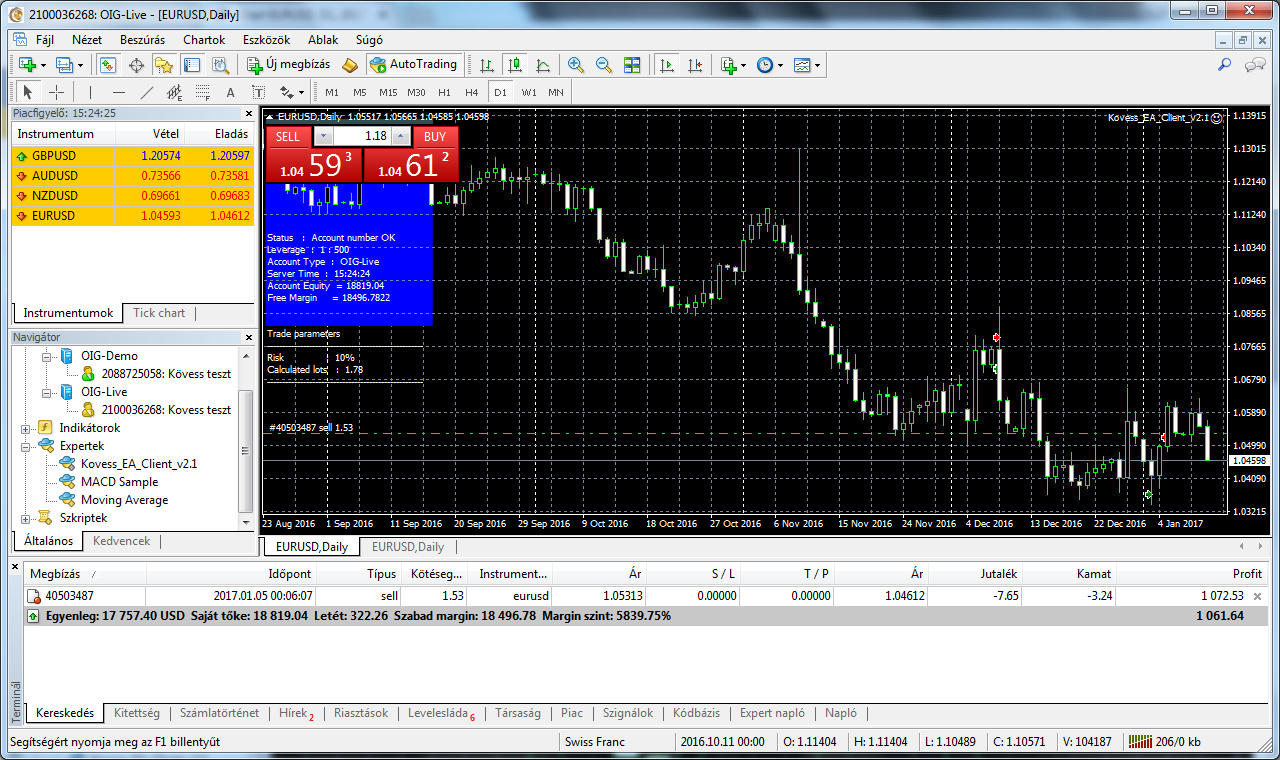Viewport: 1280px width, 760px height.
Task: Select the trendline drawing tool
Action: coord(146,92)
